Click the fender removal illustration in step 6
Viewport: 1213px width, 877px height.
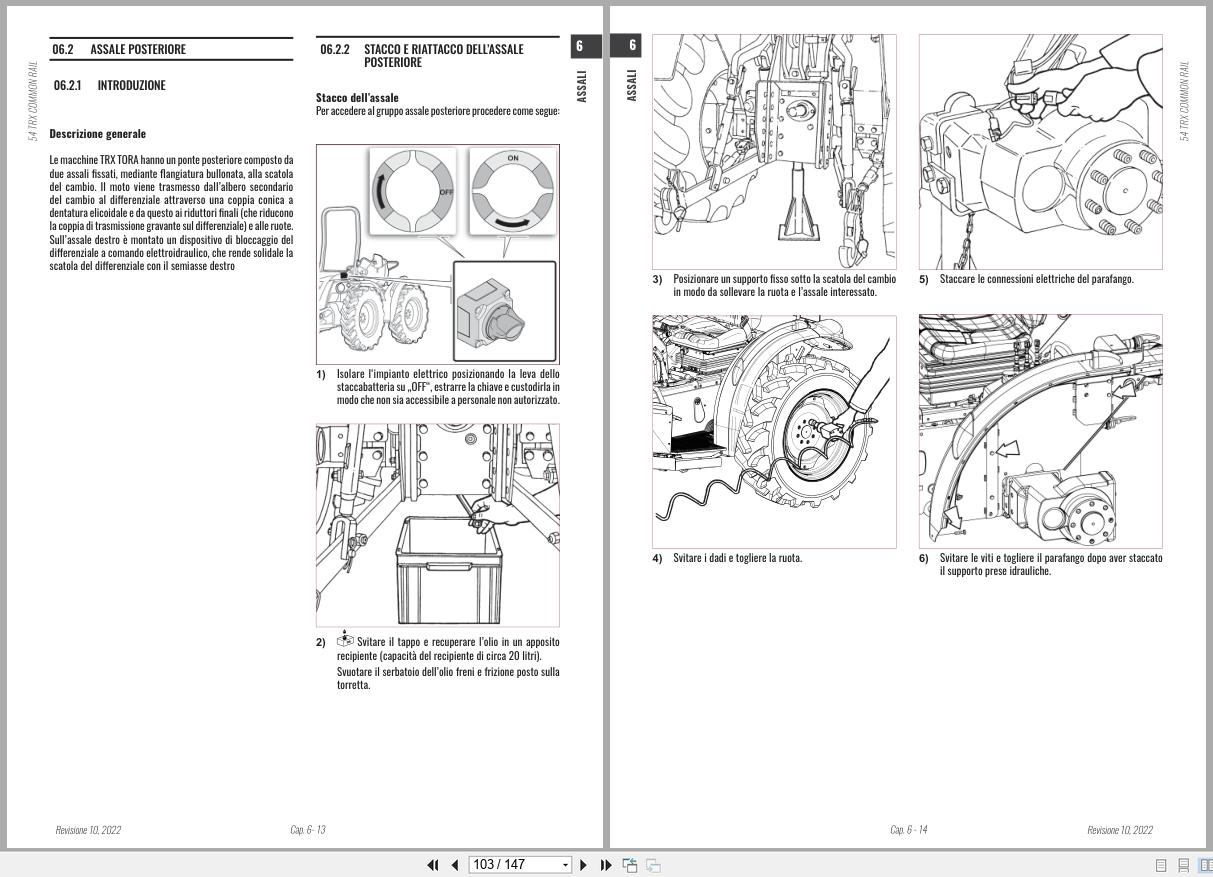point(1040,431)
